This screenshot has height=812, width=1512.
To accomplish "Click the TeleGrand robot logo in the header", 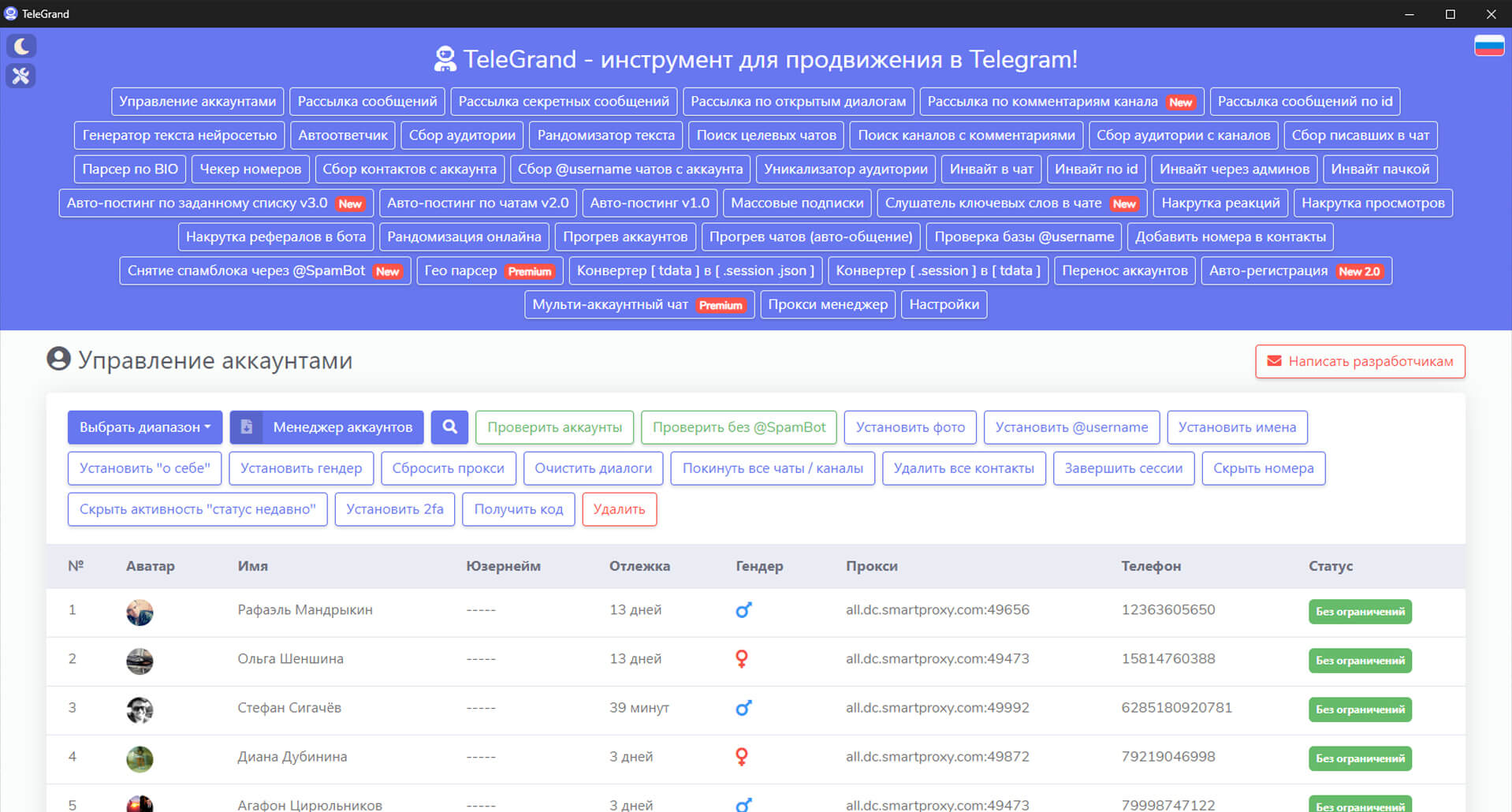I will (x=445, y=59).
